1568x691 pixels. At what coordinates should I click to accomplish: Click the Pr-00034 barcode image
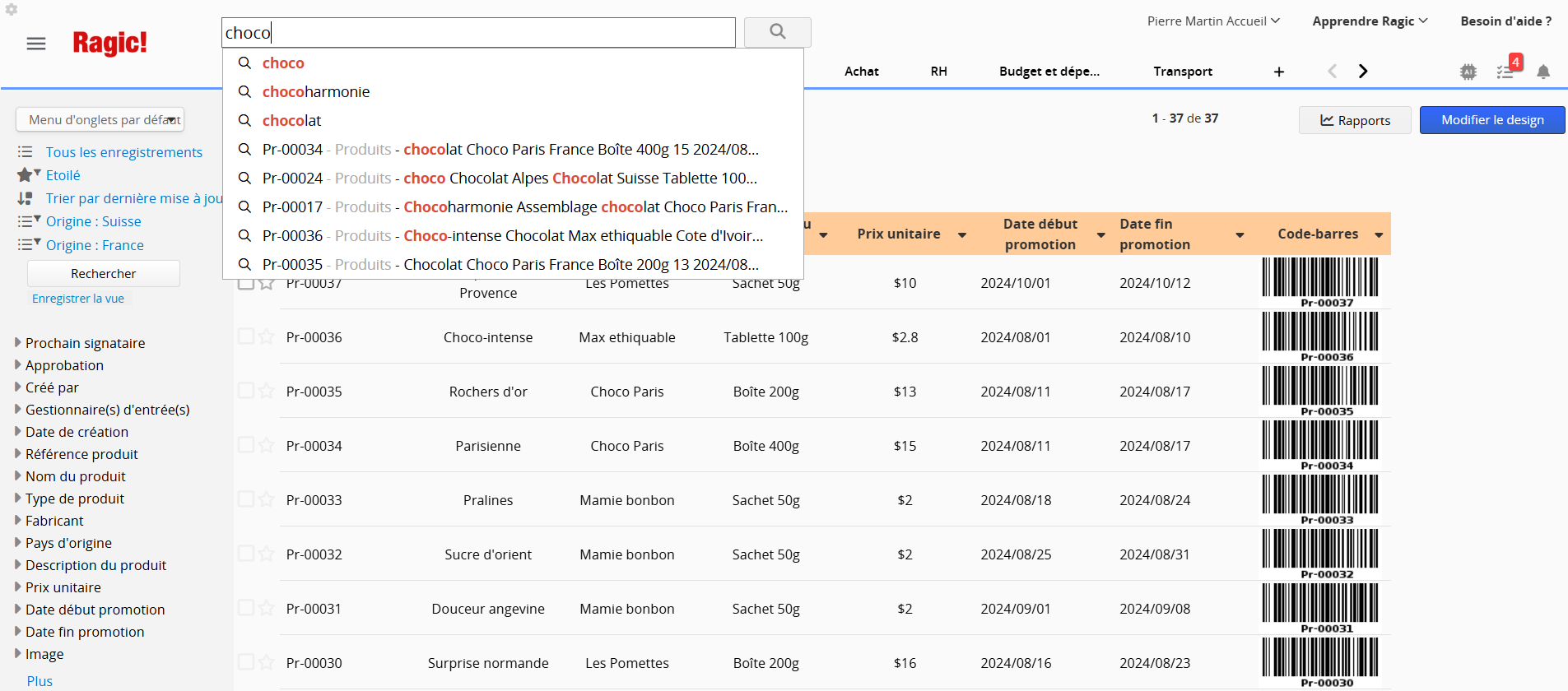[1319, 443]
